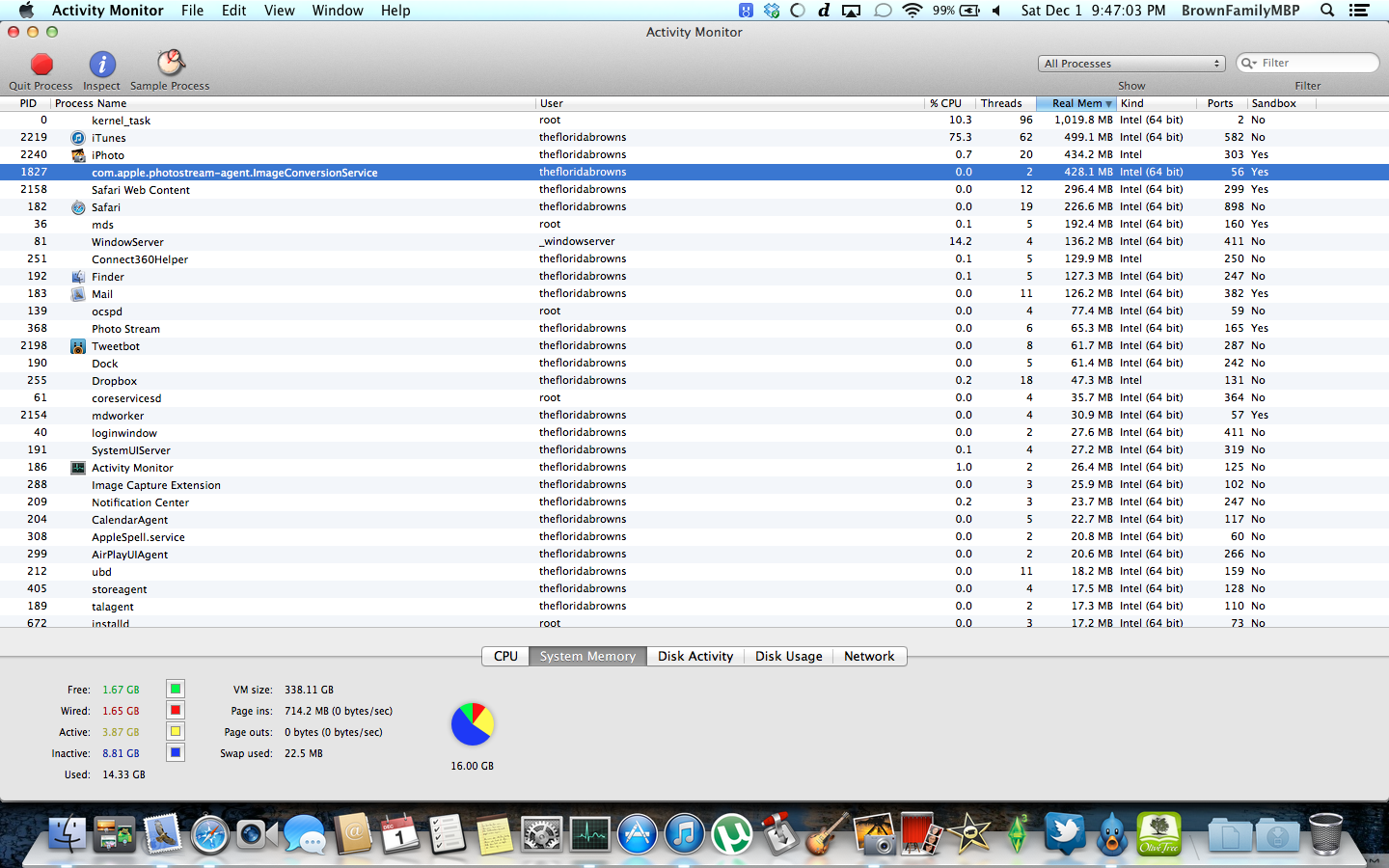Click the yellow Active memory swatch

[x=176, y=731]
